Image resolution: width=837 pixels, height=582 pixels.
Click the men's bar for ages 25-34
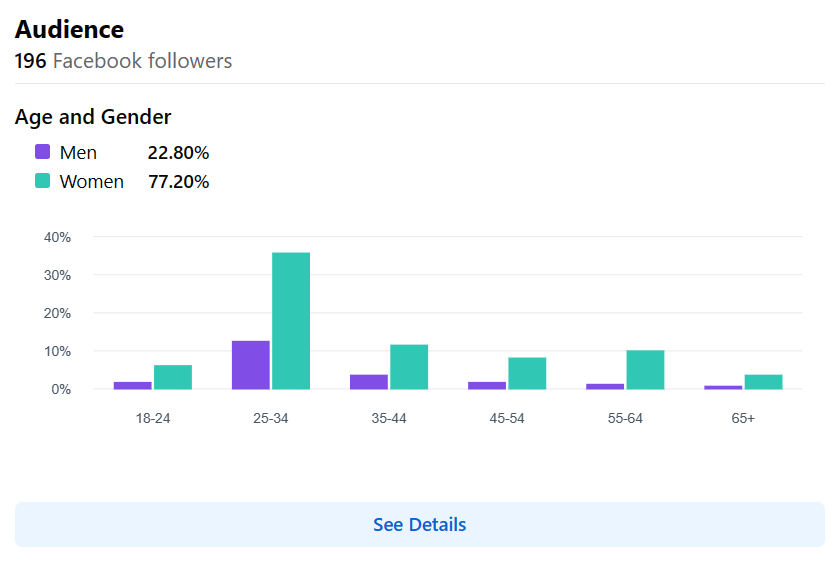pyautogui.click(x=251, y=365)
